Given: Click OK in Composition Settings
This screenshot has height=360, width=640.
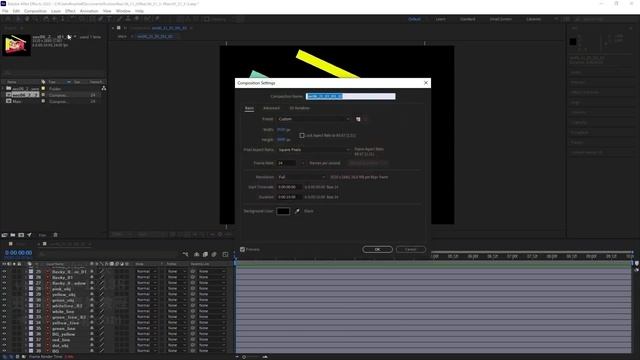Looking at the screenshot, I should 377,249.
